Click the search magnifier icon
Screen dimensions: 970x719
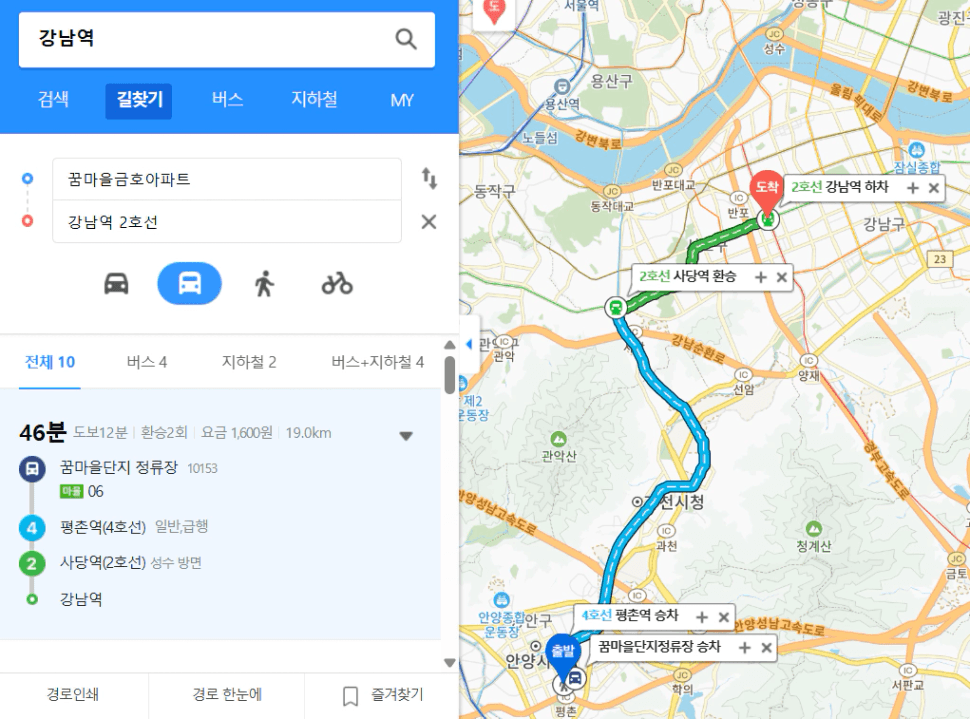point(406,39)
